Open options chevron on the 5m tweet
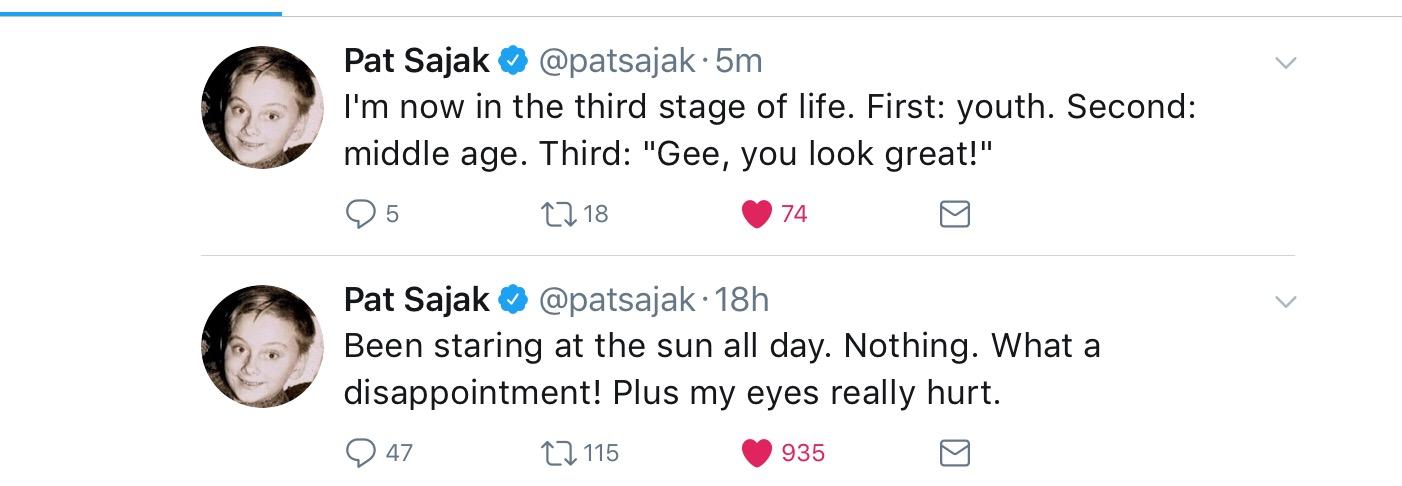Image resolution: width=1402 pixels, height=486 pixels. click(x=1286, y=63)
